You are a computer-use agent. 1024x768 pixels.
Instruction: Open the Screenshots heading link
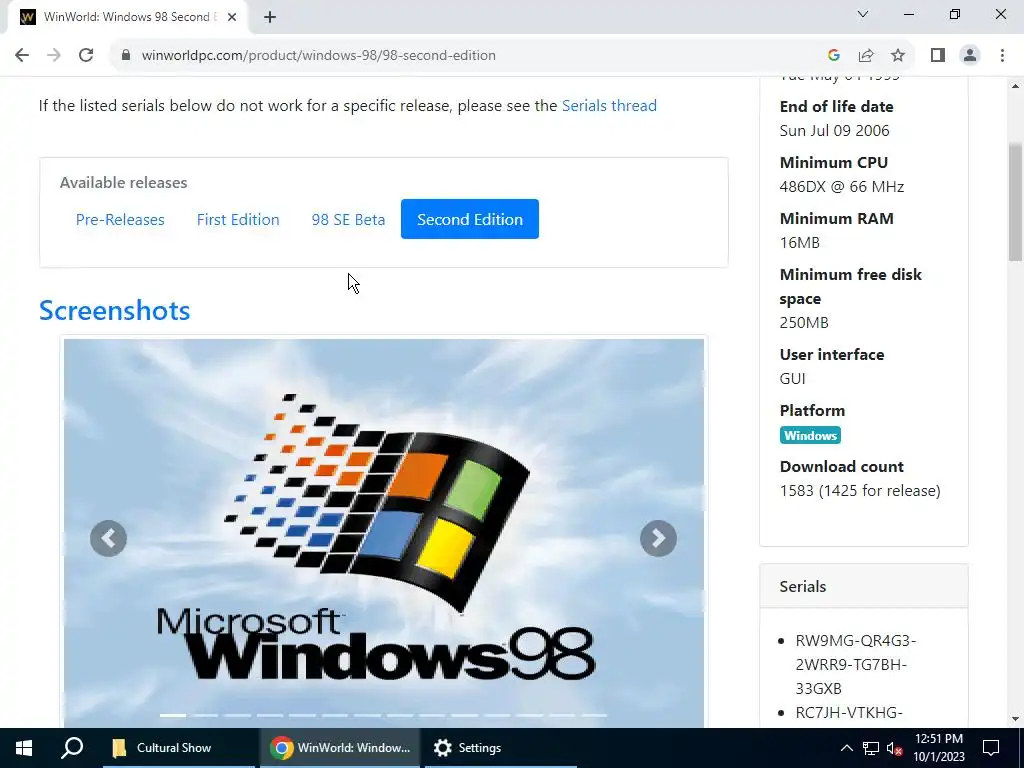click(x=114, y=311)
